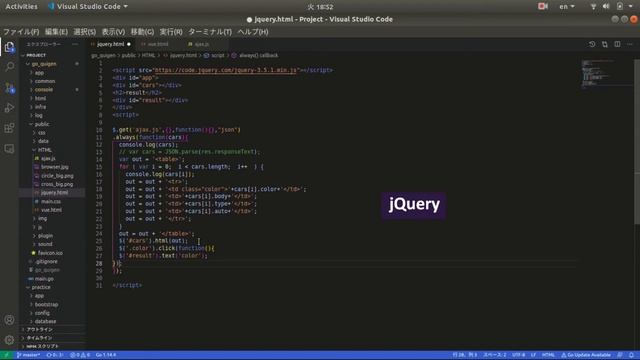
Task: Click the git master branch indicator
Action: (x=28, y=355)
